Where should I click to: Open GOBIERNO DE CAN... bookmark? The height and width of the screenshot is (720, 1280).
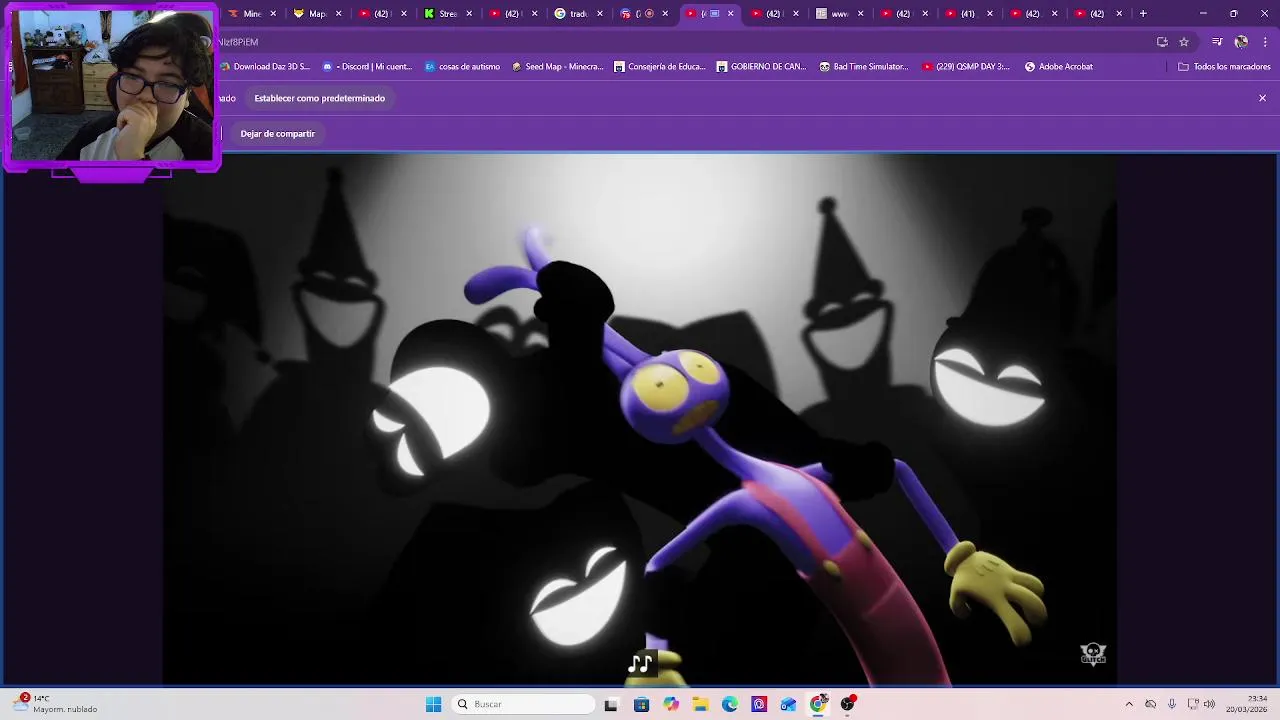(761, 67)
